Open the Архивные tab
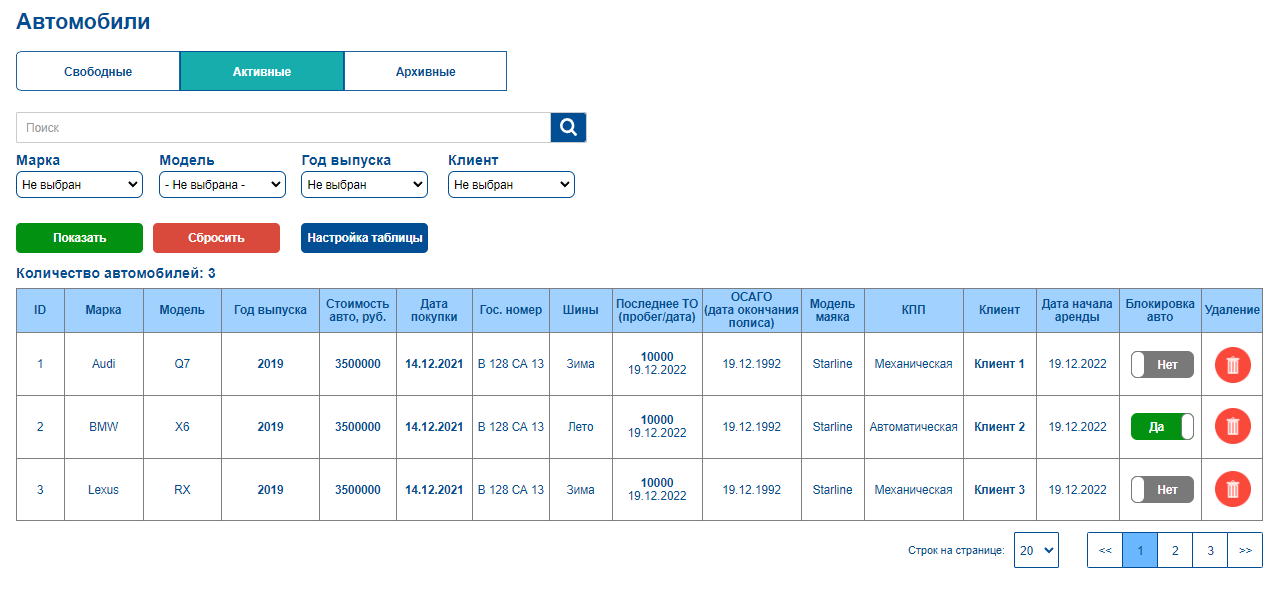The width and height of the screenshot is (1285, 604). 425,71
